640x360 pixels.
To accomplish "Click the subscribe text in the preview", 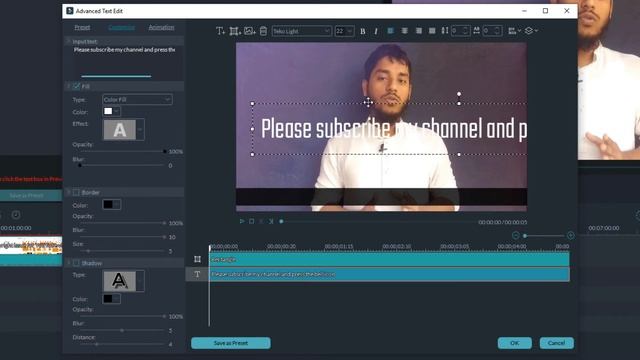I will pos(353,129).
